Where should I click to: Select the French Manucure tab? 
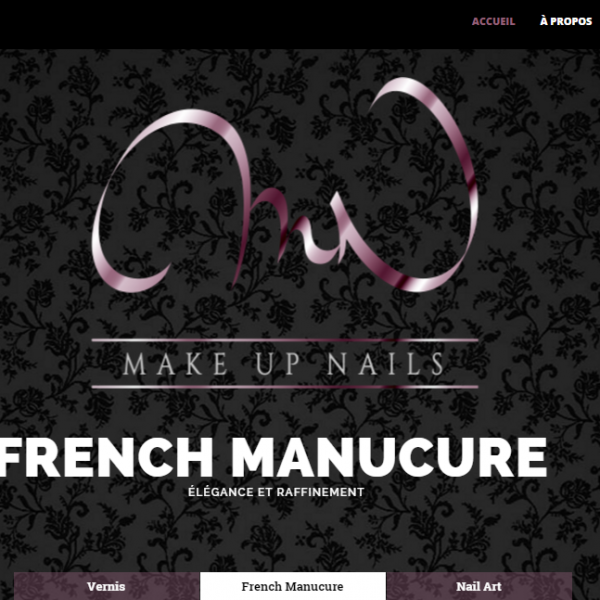(x=293, y=586)
